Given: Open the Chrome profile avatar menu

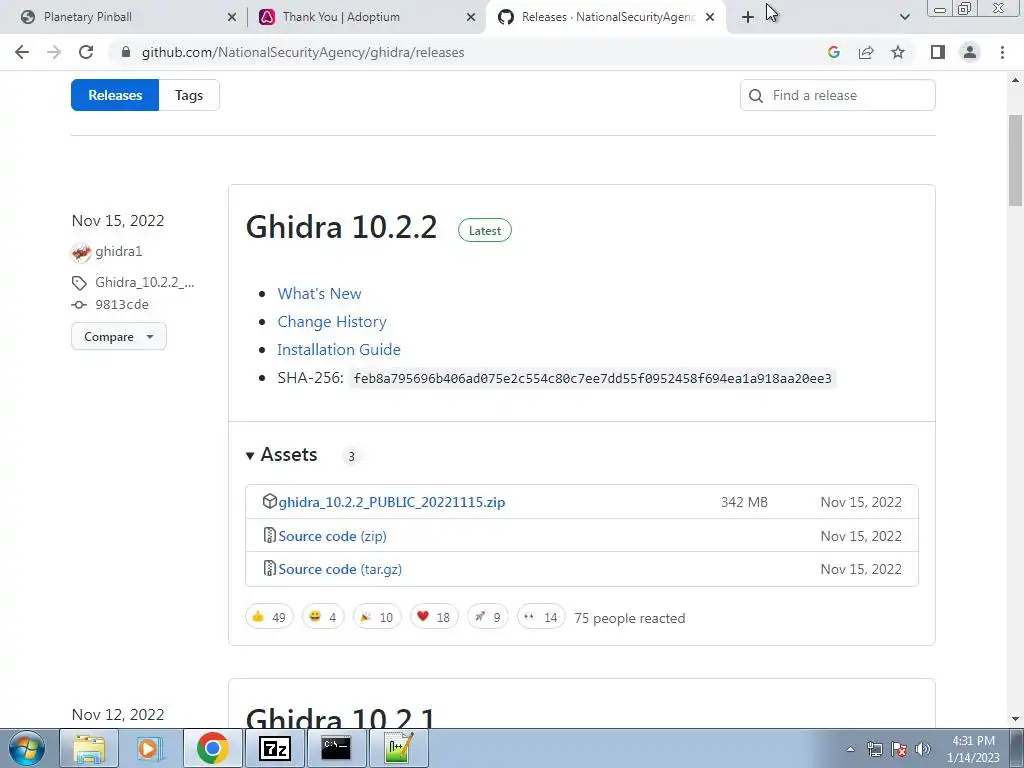Looking at the screenshot, I should click(x=970, y=52).
